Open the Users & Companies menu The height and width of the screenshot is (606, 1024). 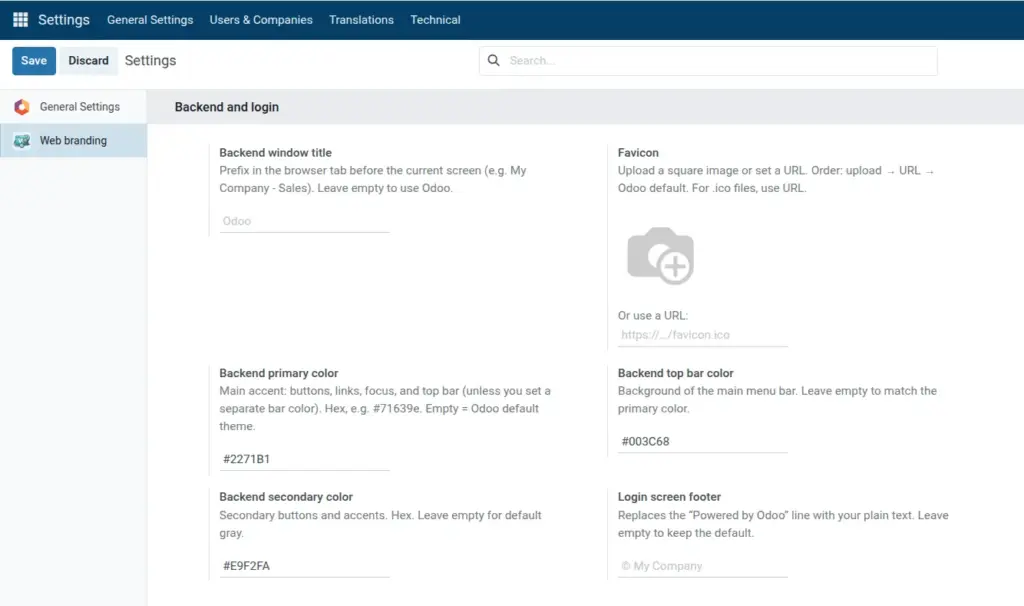click(261, 20)
